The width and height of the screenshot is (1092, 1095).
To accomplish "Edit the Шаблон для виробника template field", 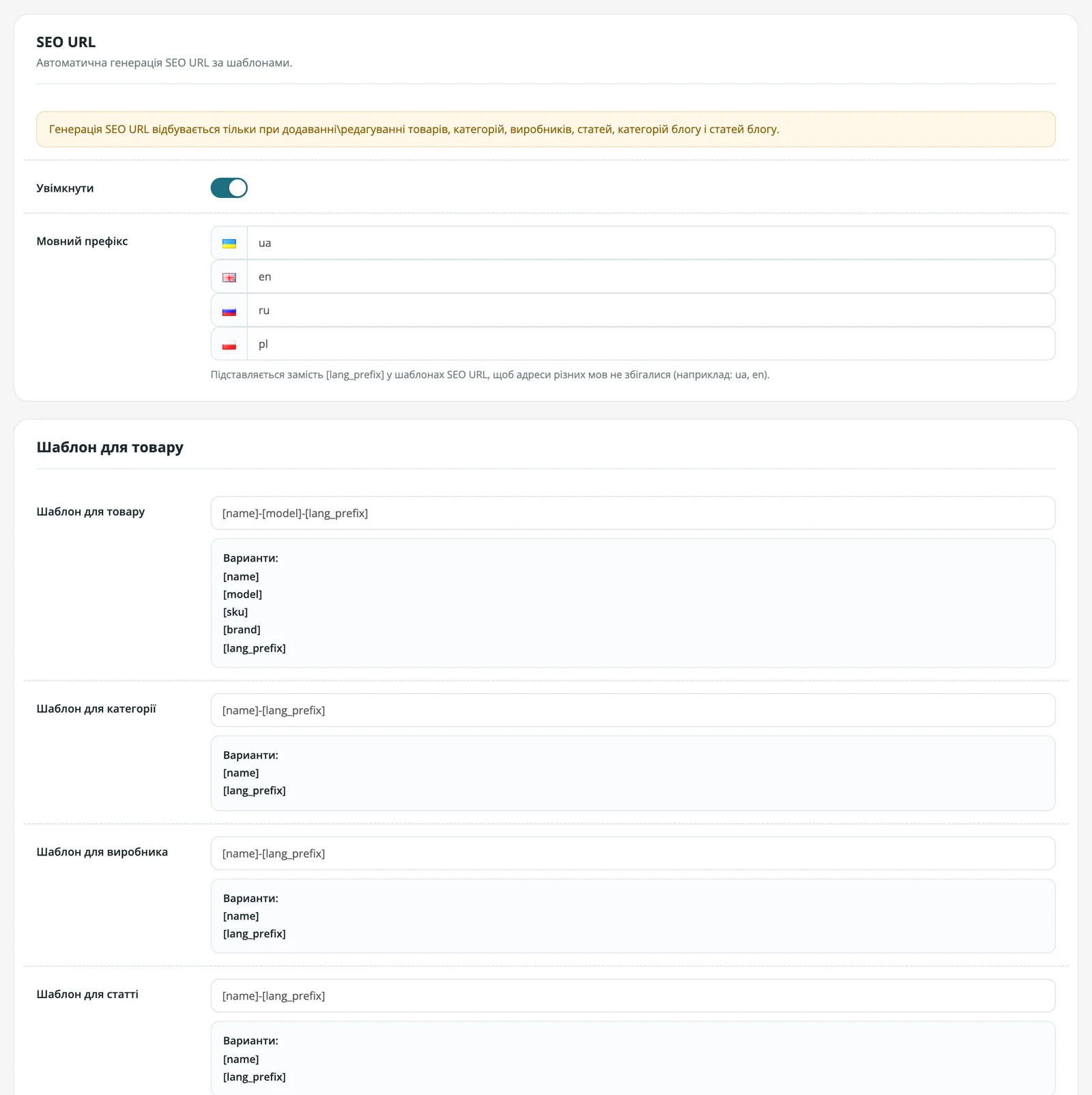I will click(x=633, y=853).
